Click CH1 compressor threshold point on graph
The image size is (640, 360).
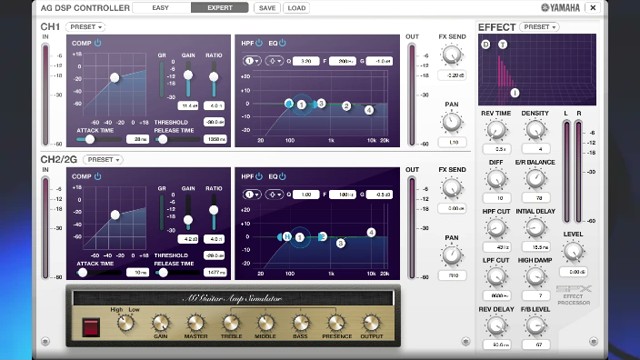coord(115,78)
